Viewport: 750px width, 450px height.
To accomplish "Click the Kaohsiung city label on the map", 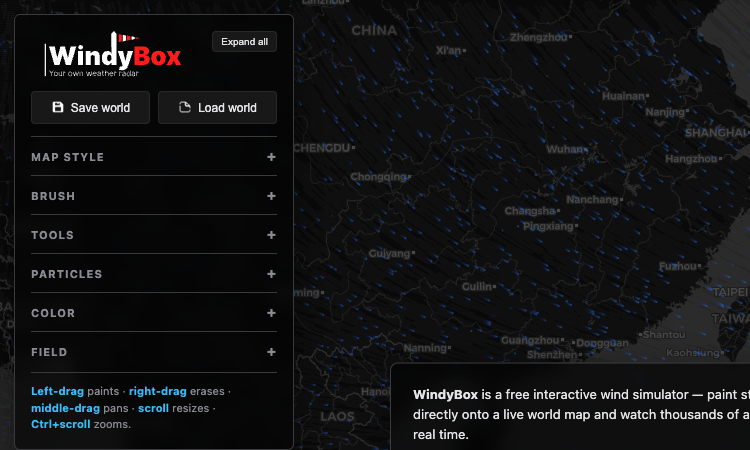I will 693,353.
